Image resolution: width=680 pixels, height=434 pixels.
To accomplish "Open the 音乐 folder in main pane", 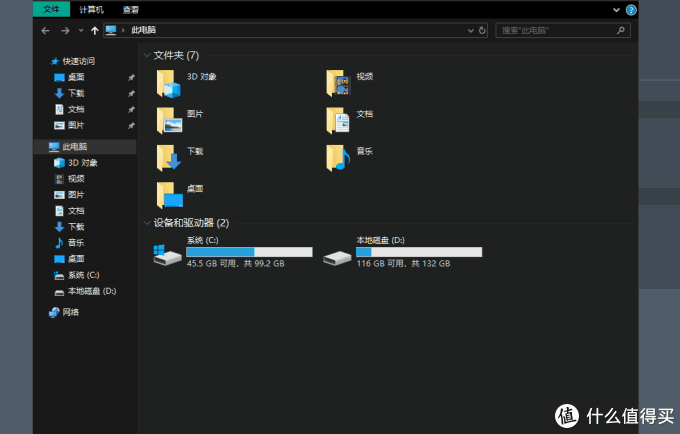I will pos(338,158).
